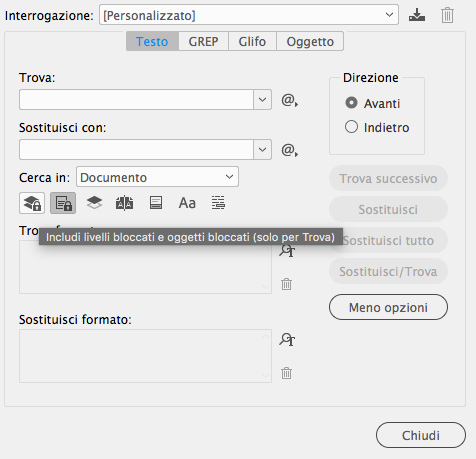Open special characters menu for Sostituisci con
The height and width of the screenshot is (459, 476).
pos(289,150)
